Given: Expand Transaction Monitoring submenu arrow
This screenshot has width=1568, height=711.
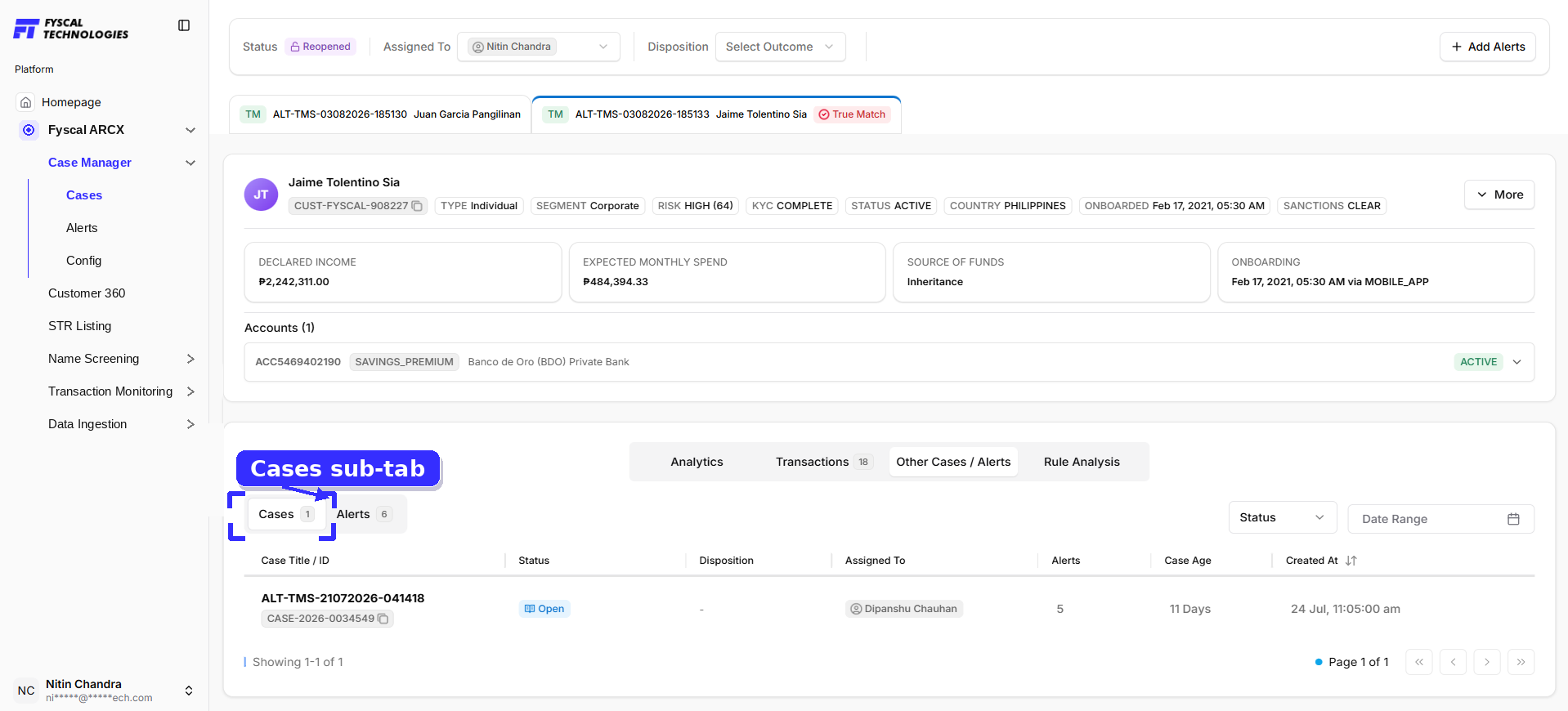Looking at the screenshot, I should (x=190, y=391).
